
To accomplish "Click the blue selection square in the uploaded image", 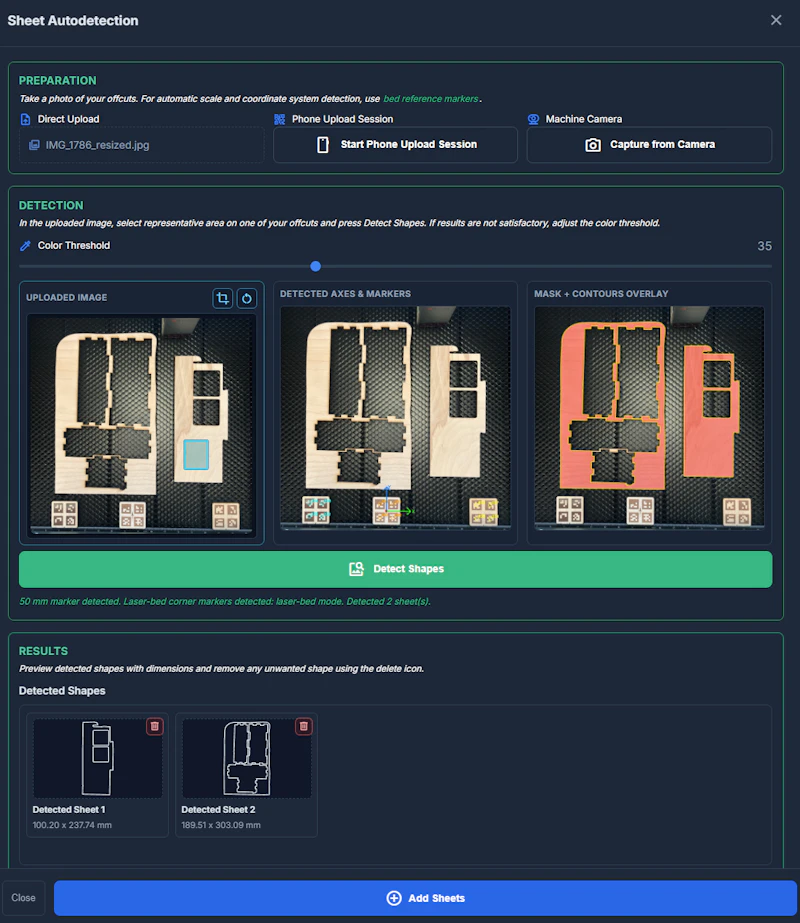I will click(x=196, y=454).
